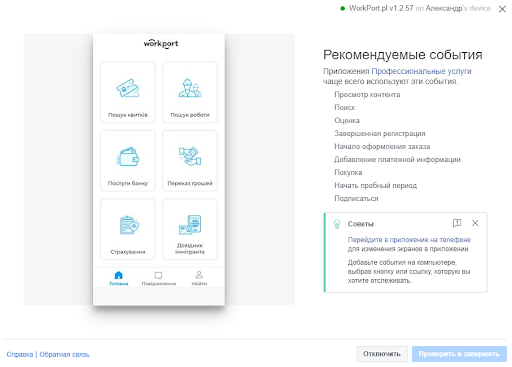
Task: Open the notifications chat icon
Action: (158, 275)
